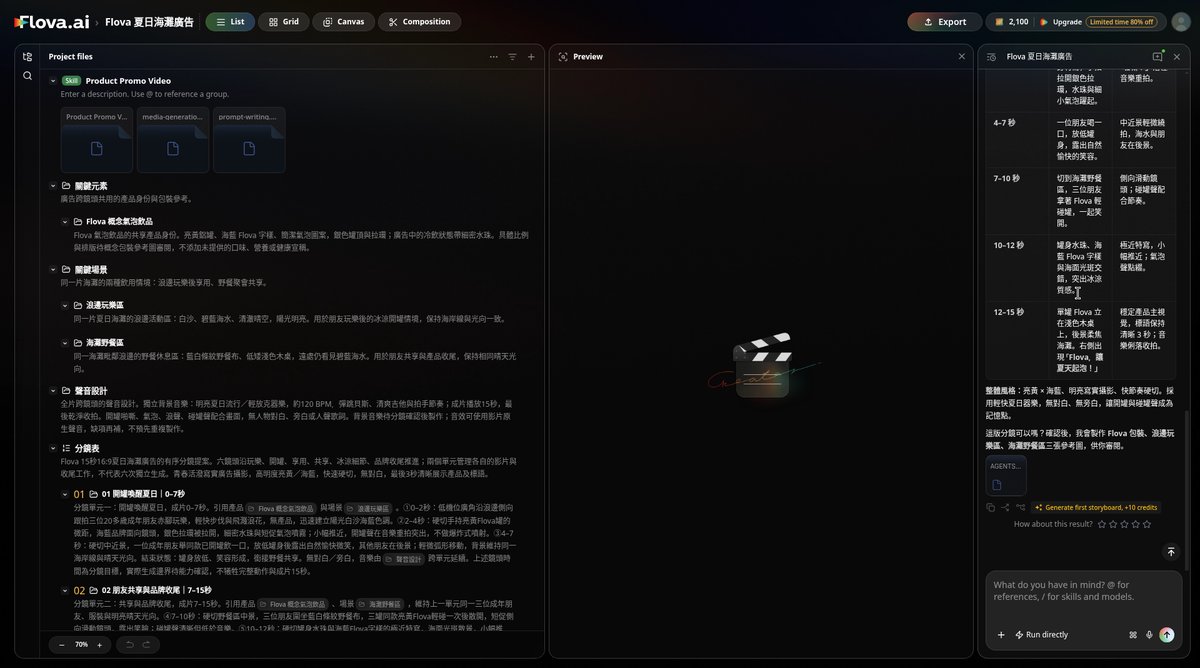Switch to the List view tab
The height and width of the screenshot is (668, 1200).
pyautogui.click(x=230, y=21)
